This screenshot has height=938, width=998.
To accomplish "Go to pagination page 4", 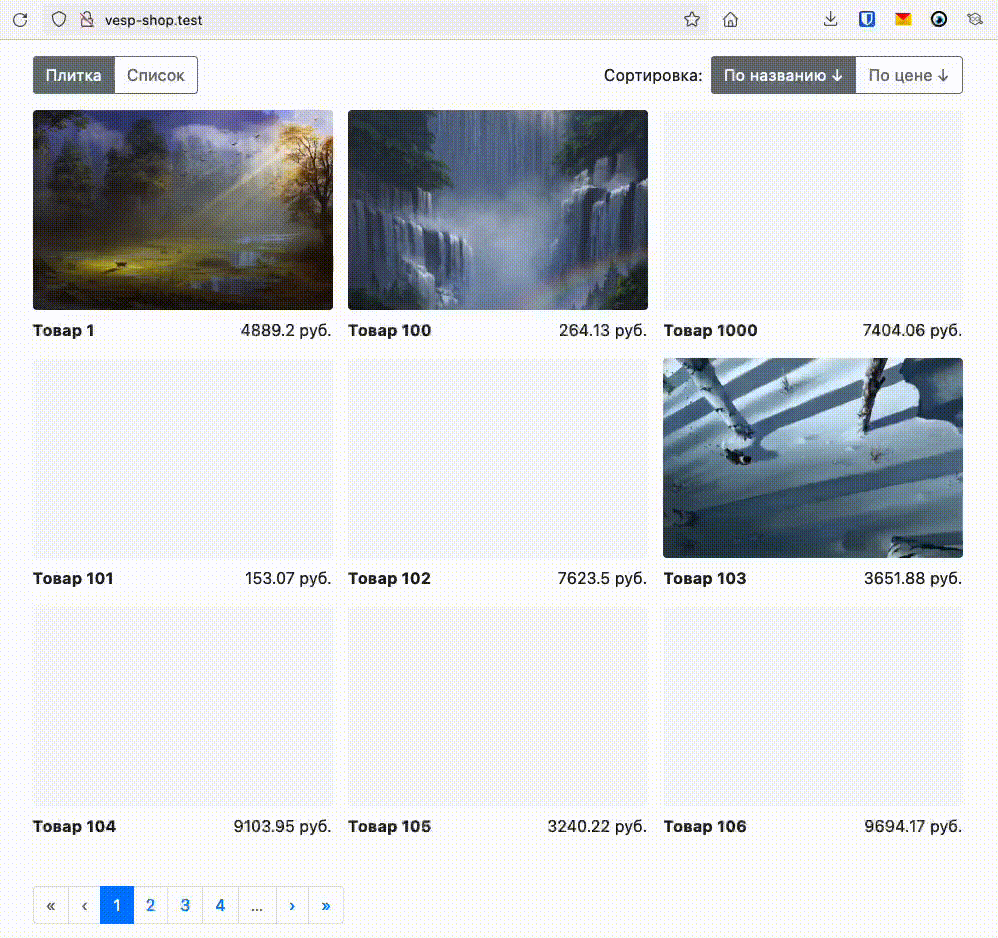I will point(220,905).
